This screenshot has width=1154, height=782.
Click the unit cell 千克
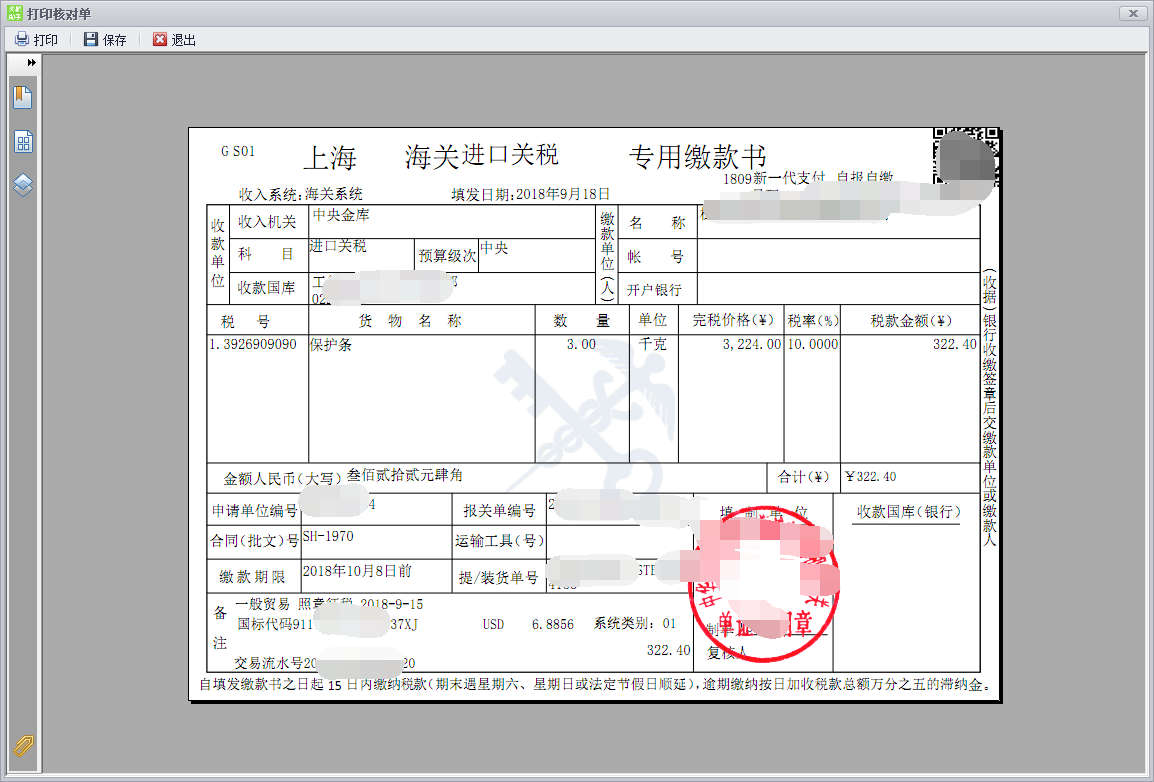coord(653,344)
